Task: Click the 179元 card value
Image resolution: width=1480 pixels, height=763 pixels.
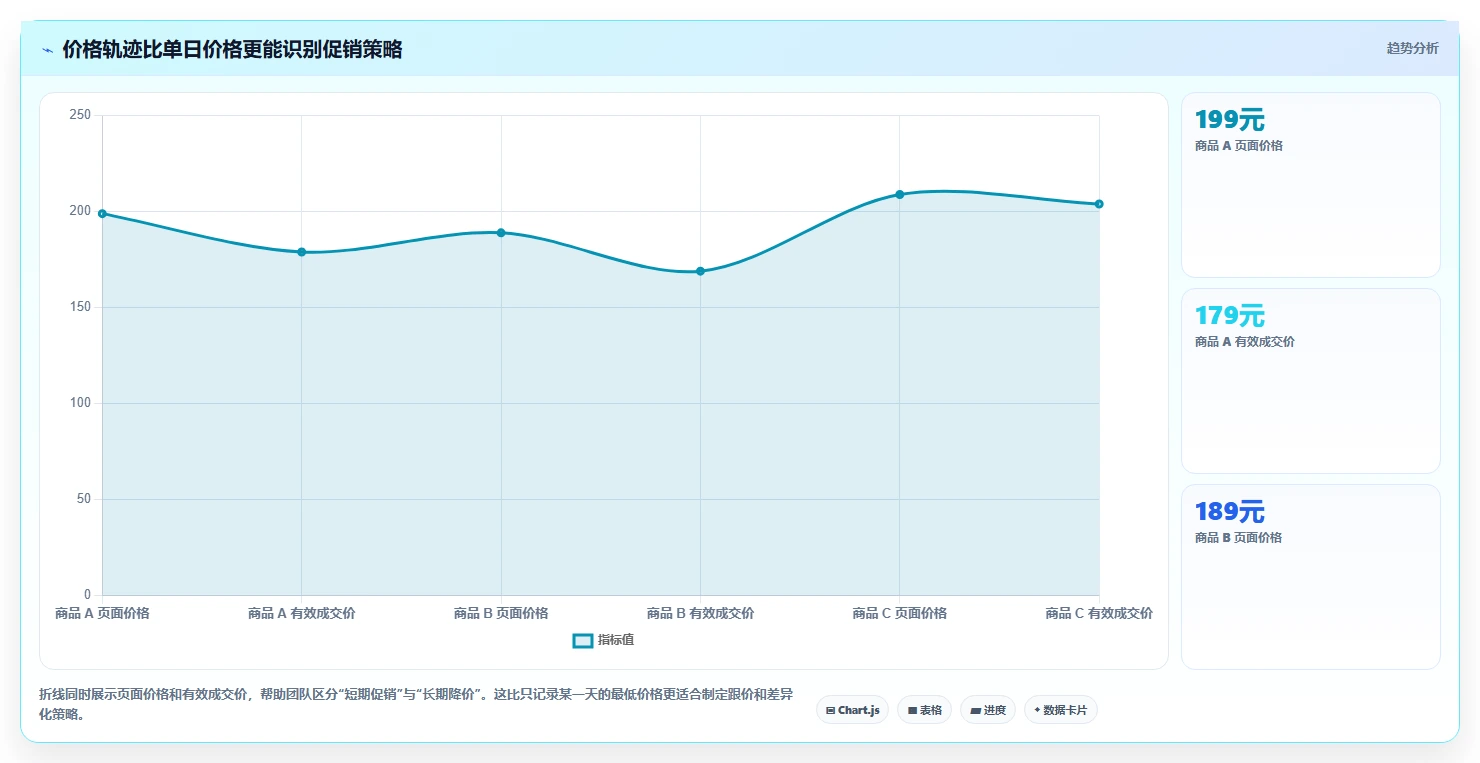Action: (x=1230, y=316)
